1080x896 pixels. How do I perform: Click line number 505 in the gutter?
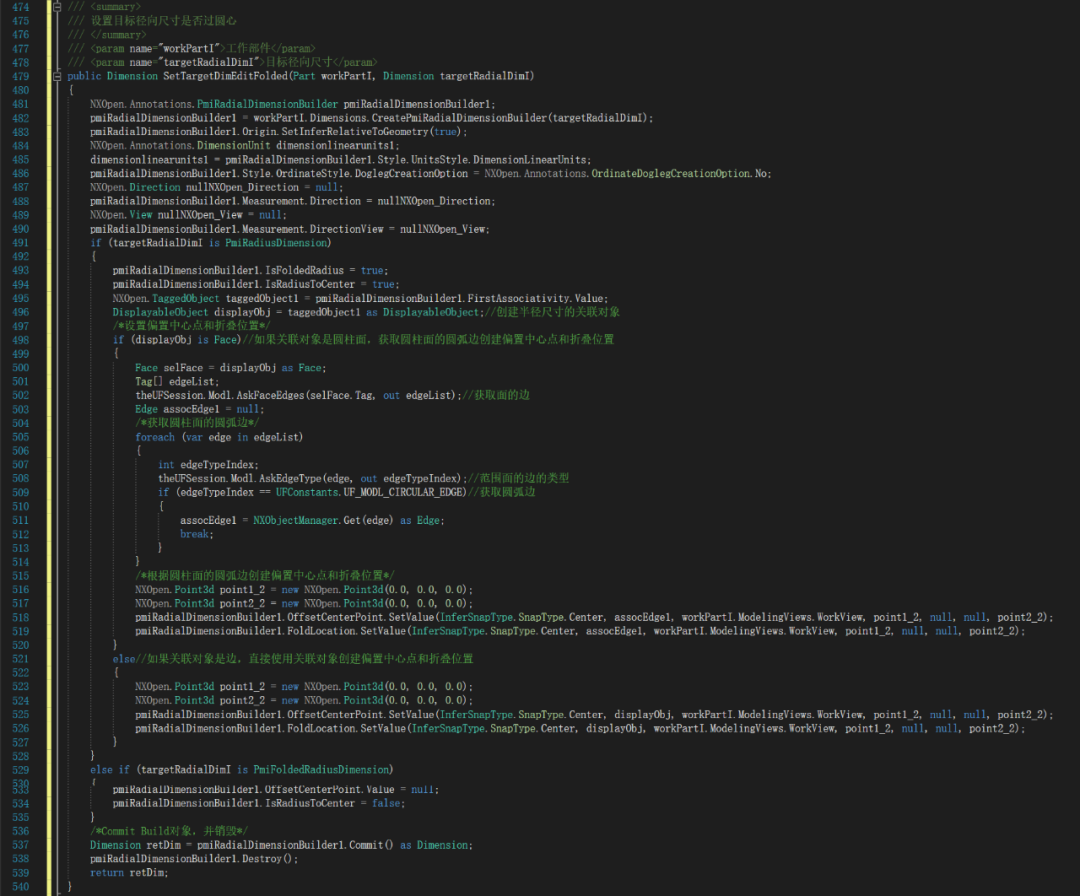point(21,437)
